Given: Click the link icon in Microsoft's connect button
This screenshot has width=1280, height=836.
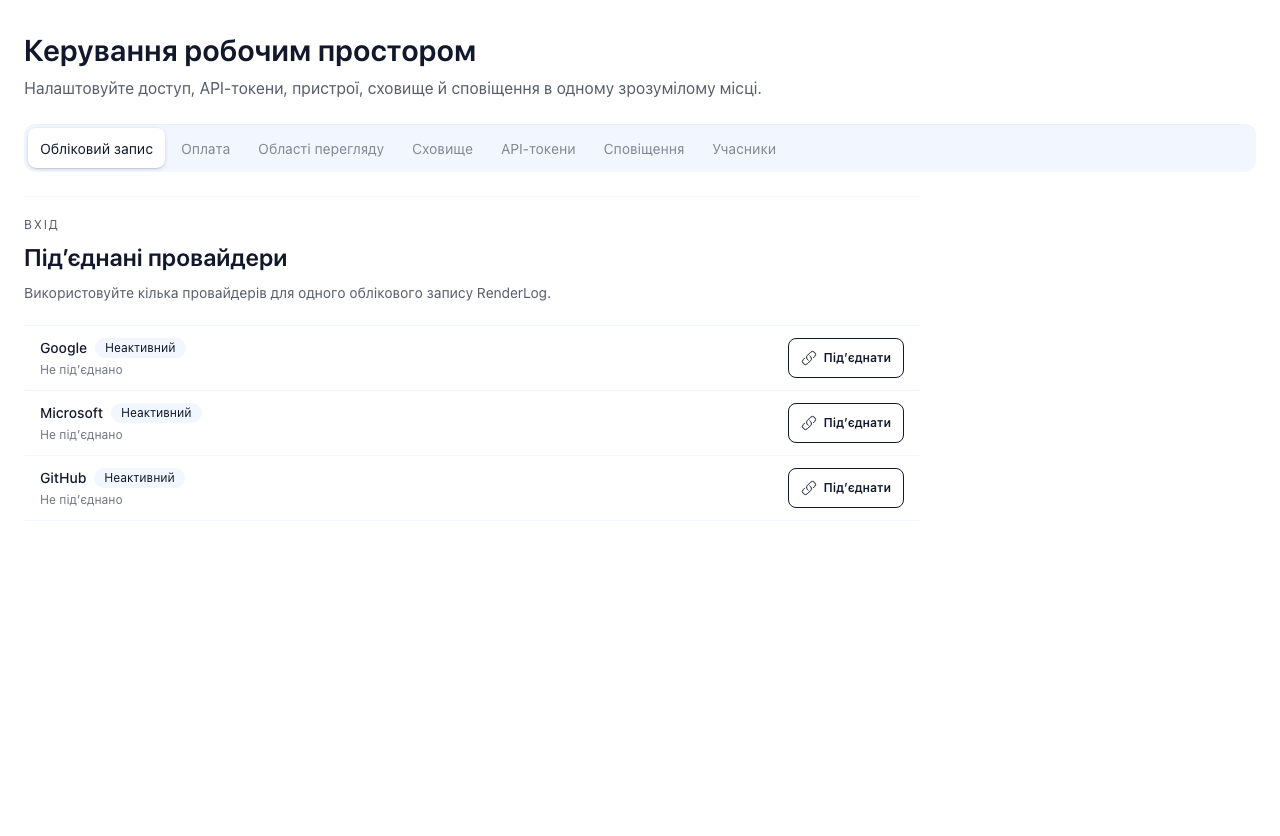Looking at the screenshot, I should point(809,423).
